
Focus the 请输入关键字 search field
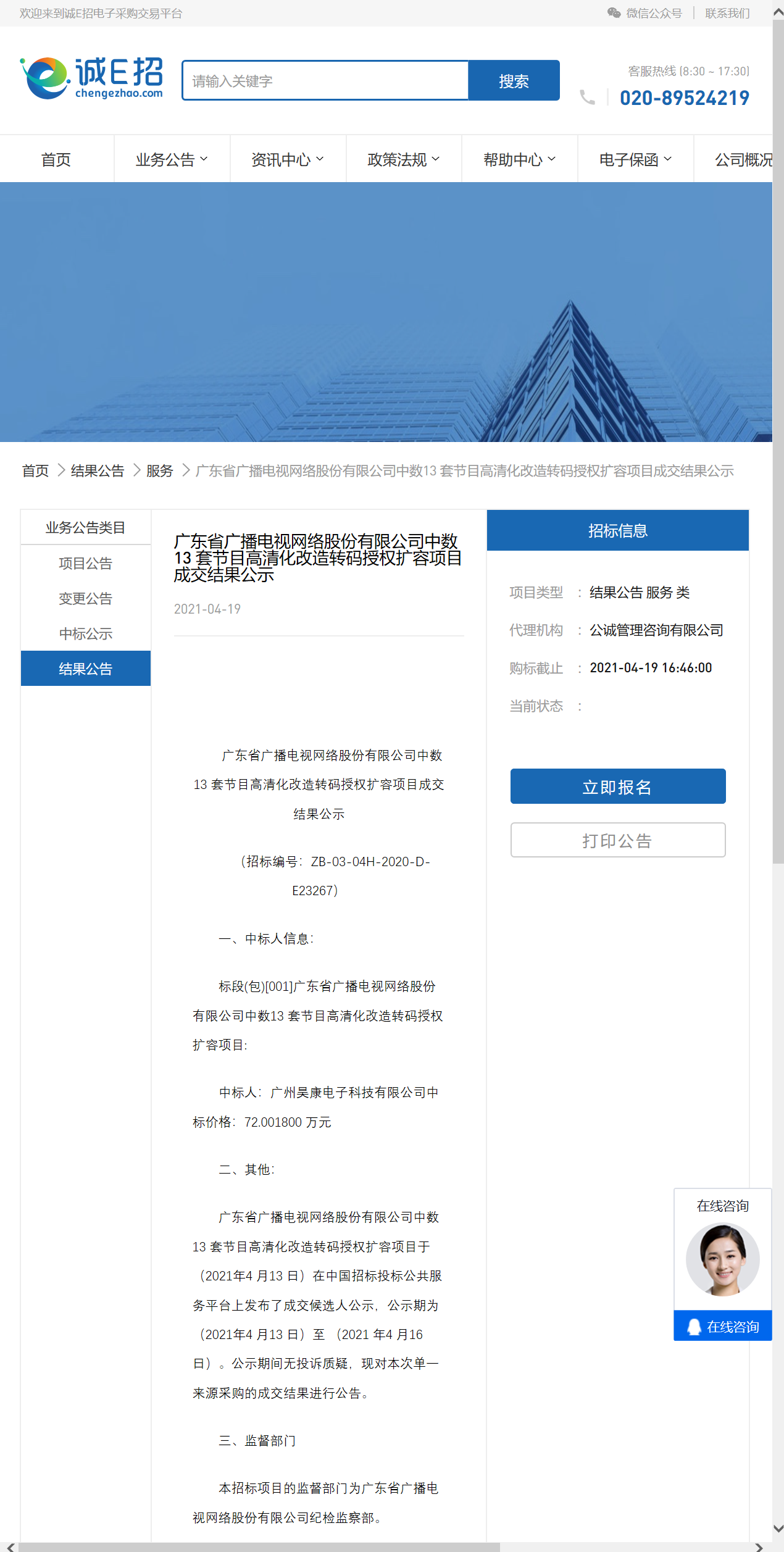(x=325, y=80)
